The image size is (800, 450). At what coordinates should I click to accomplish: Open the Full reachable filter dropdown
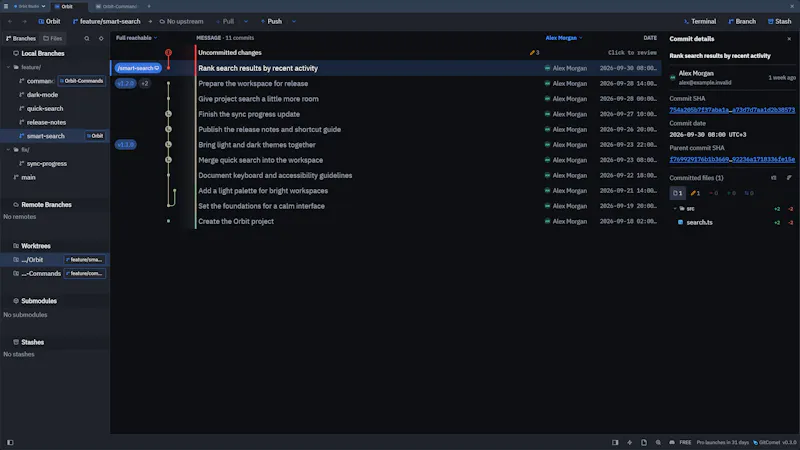tap(136, 38)
